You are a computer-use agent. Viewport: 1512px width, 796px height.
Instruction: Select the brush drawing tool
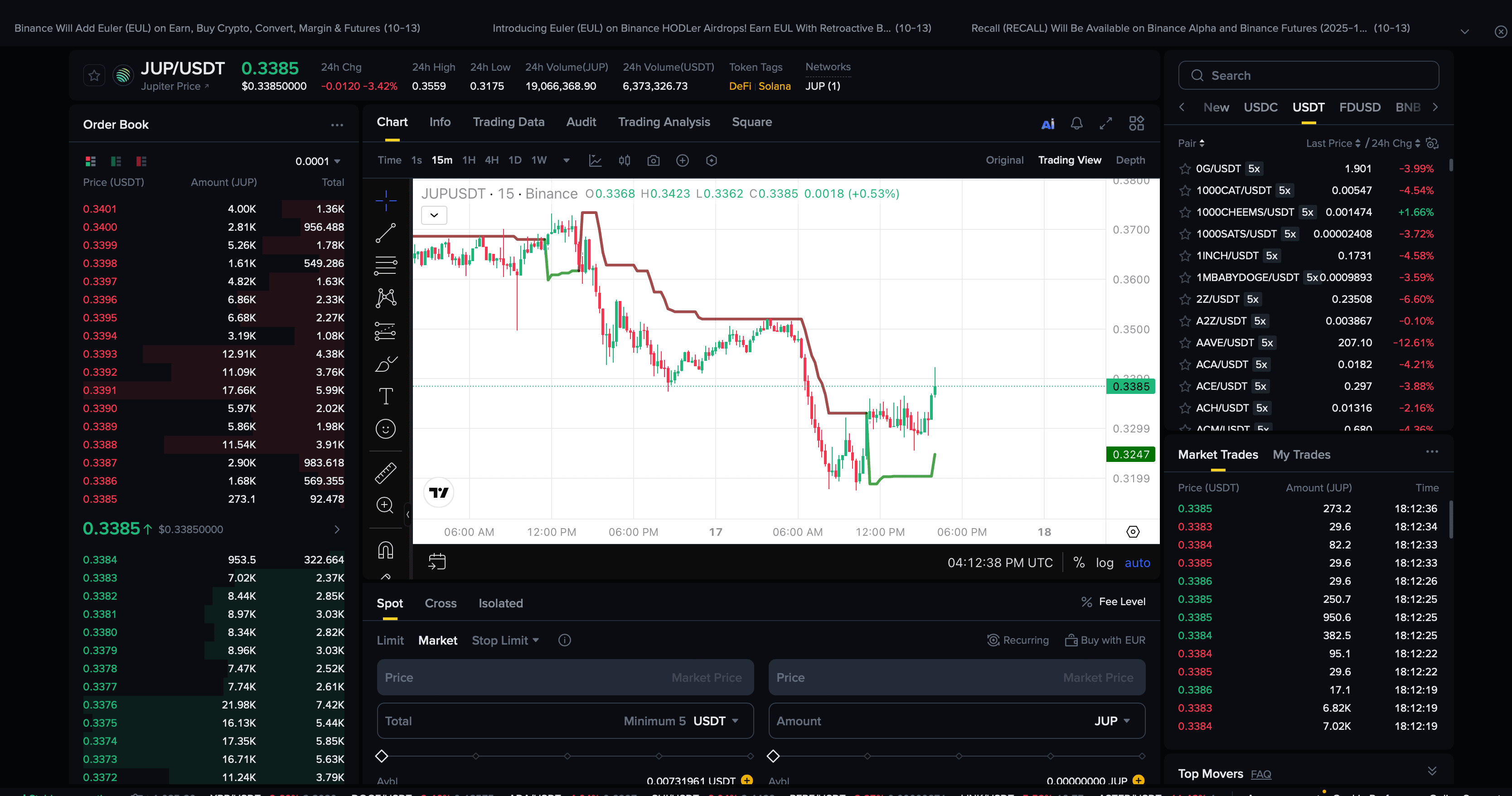386,364
